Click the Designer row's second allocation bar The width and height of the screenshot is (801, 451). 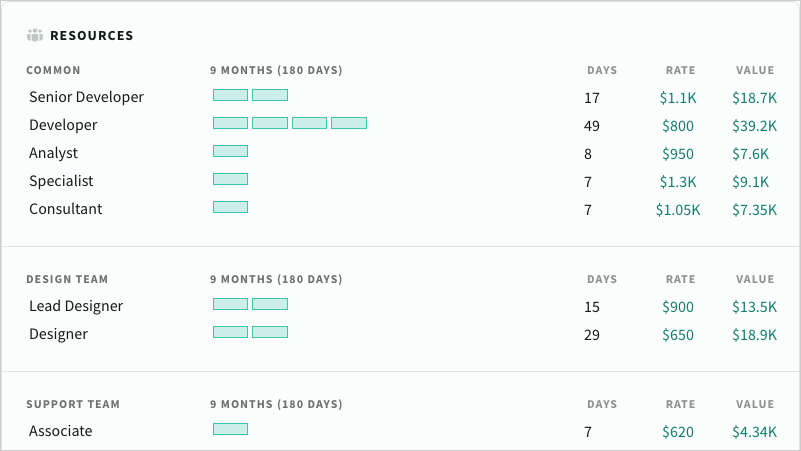click(270, 332)
